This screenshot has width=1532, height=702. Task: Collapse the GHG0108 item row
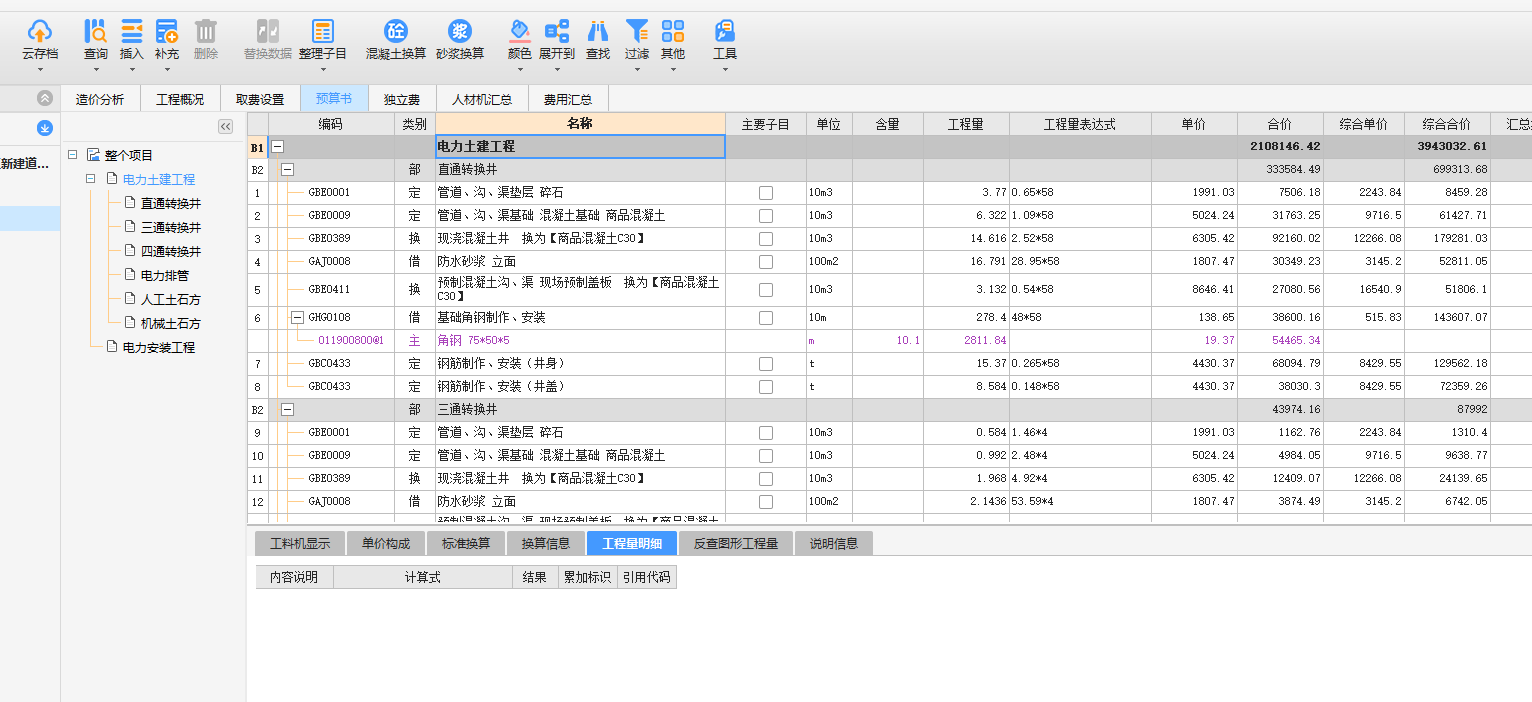[x=297, y=318]
